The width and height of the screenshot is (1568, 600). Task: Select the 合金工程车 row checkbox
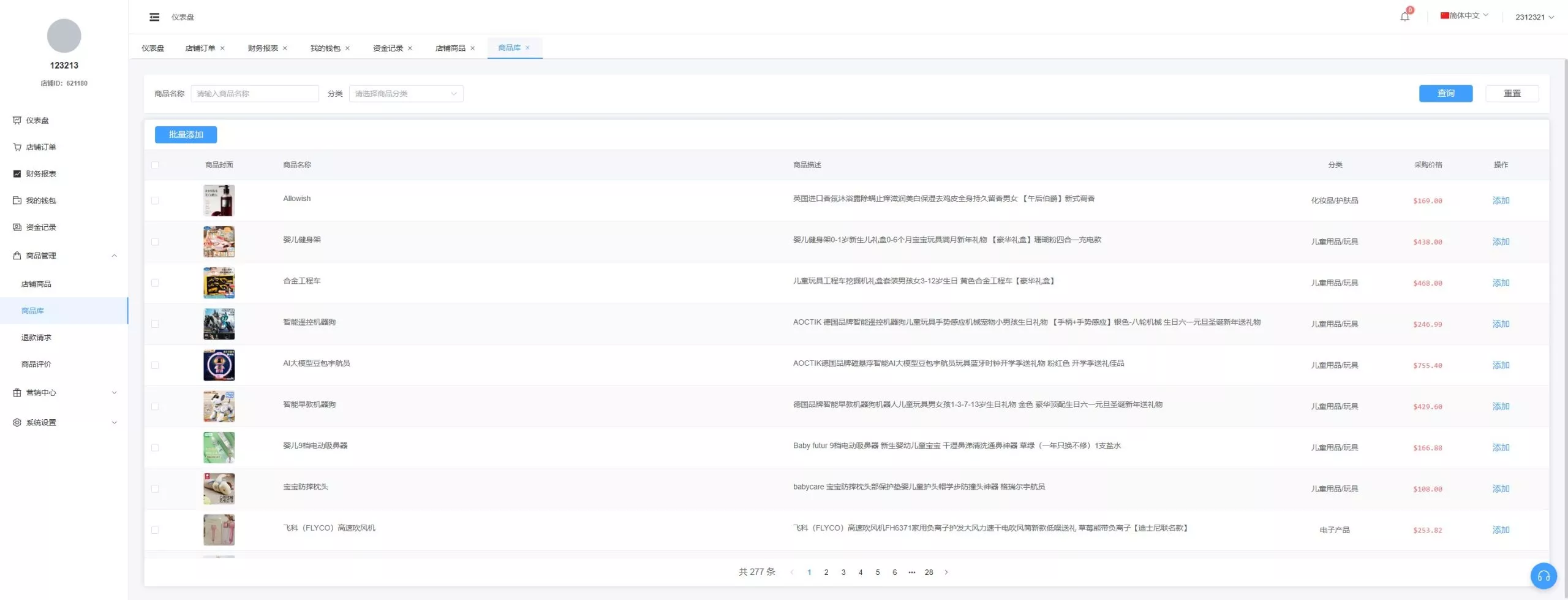155,283
